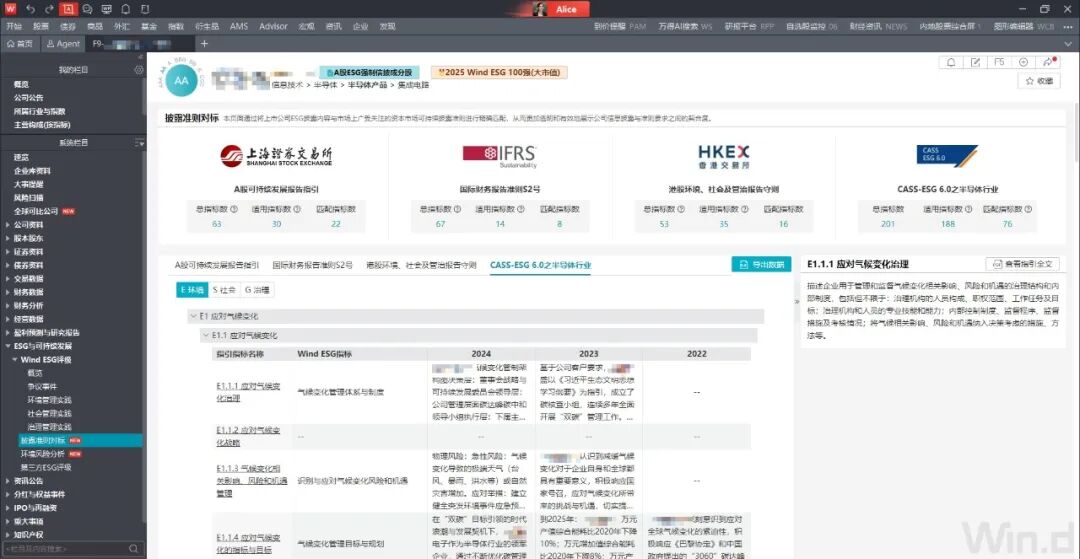This screenshot has height=559, width=1080.
Task: Collapse the left sidebar with double-arrow
Action: (141, 56)
